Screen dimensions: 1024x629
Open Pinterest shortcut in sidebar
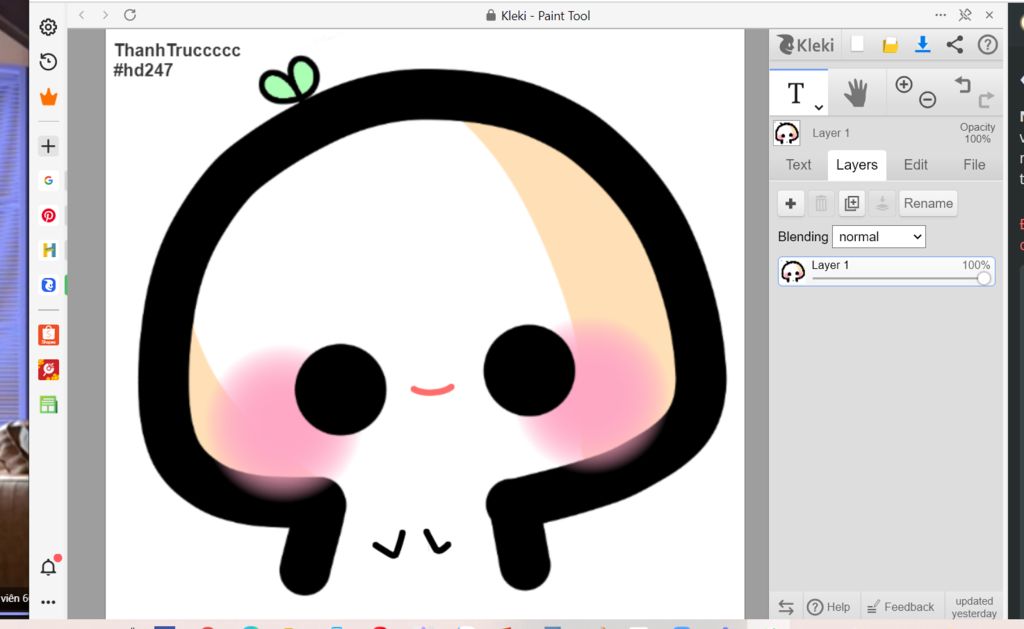pos(48,215)
